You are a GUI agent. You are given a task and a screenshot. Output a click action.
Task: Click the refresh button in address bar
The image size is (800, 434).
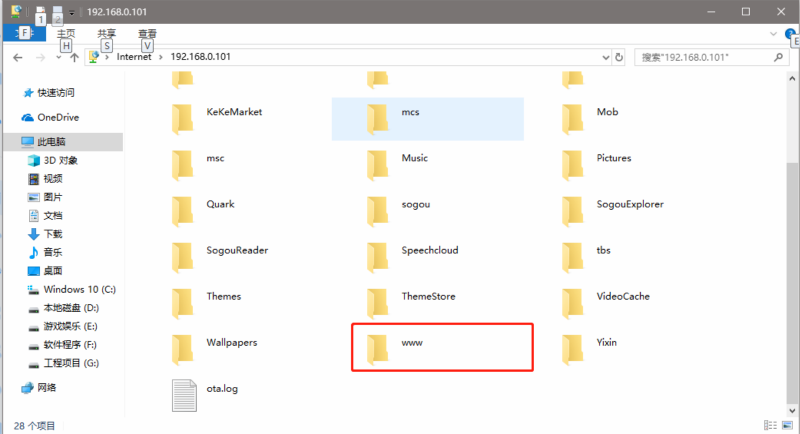pyautogui.click(x=620, y=58)
